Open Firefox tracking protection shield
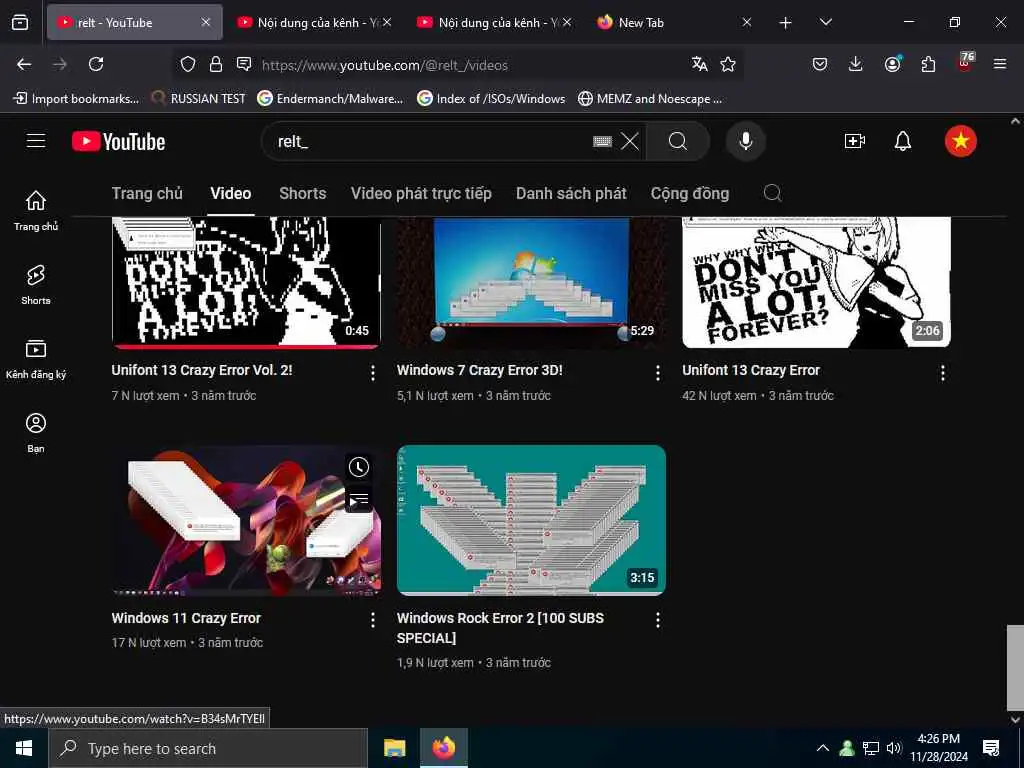Viewport: 1024px width, 768px height. pyautogui.click(x=188, y=64)
